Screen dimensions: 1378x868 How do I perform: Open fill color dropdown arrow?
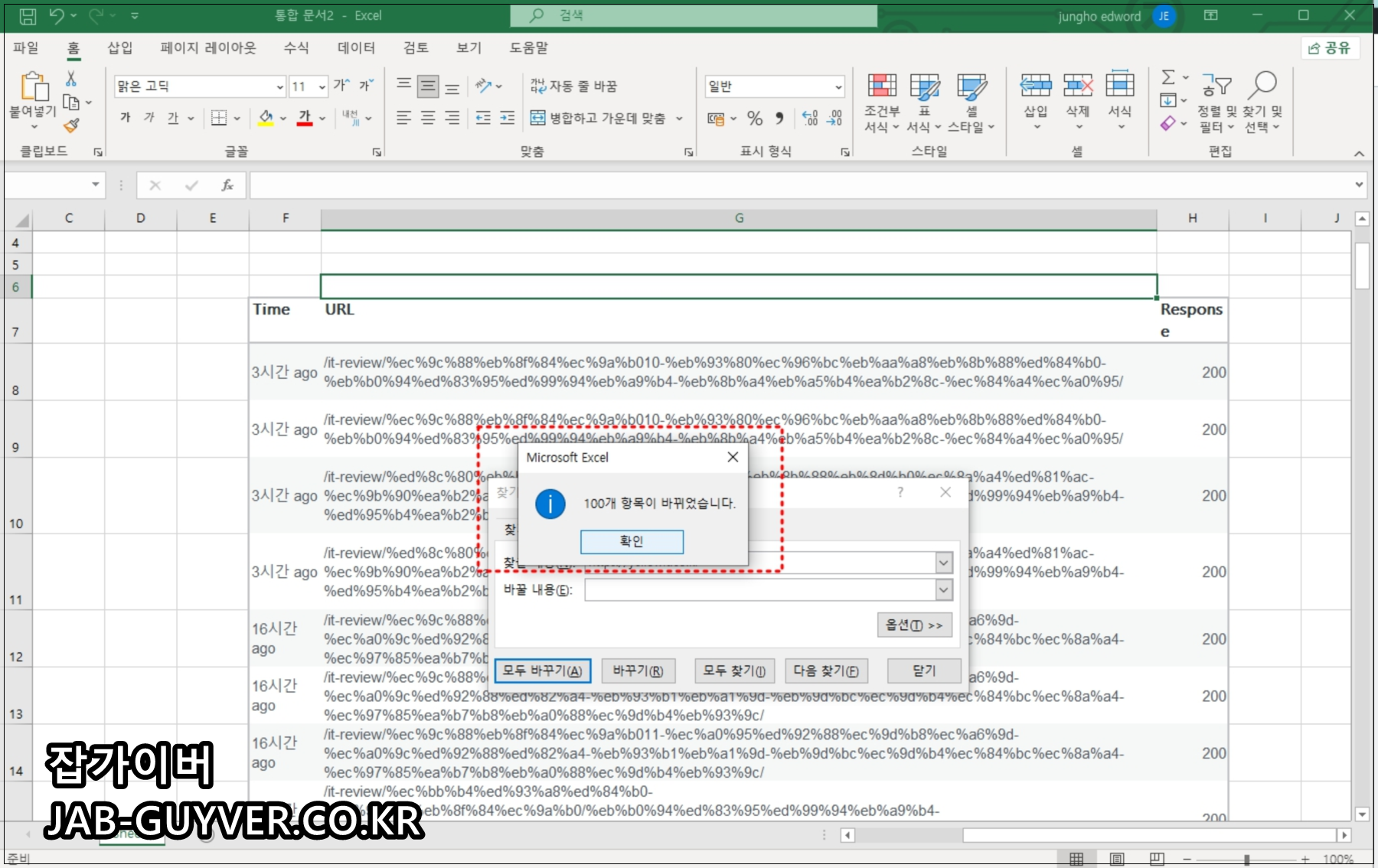[283, 119]
